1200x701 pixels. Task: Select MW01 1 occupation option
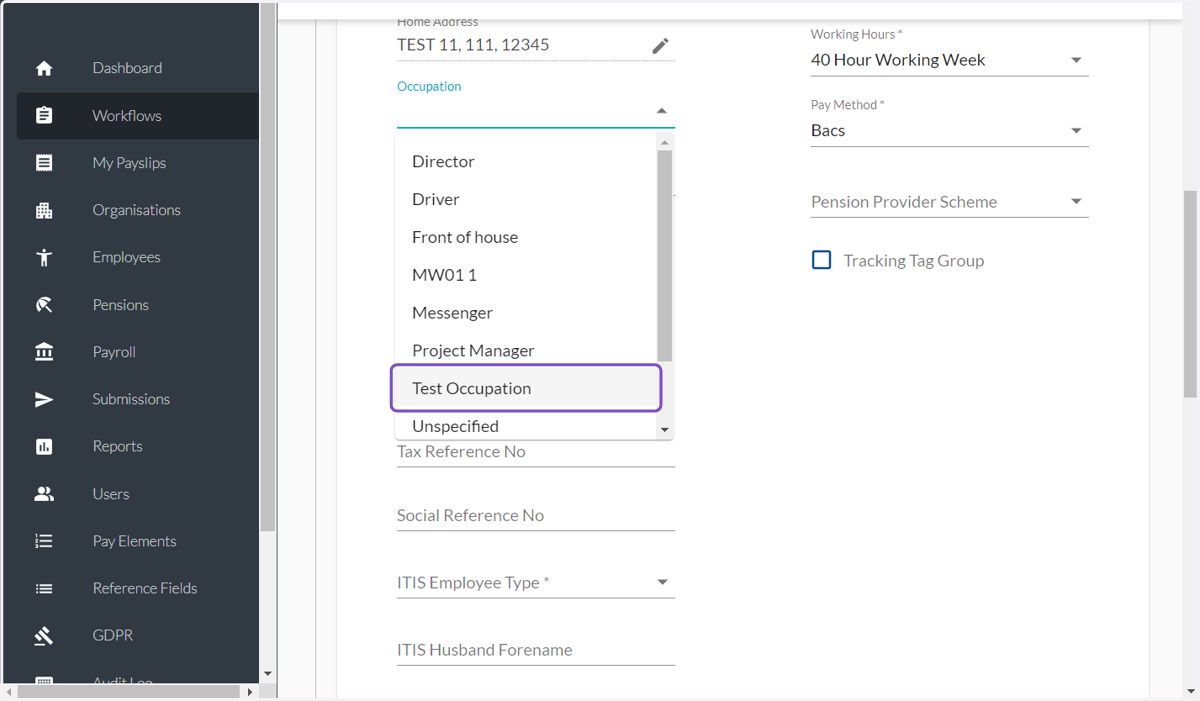coord(526,275)
